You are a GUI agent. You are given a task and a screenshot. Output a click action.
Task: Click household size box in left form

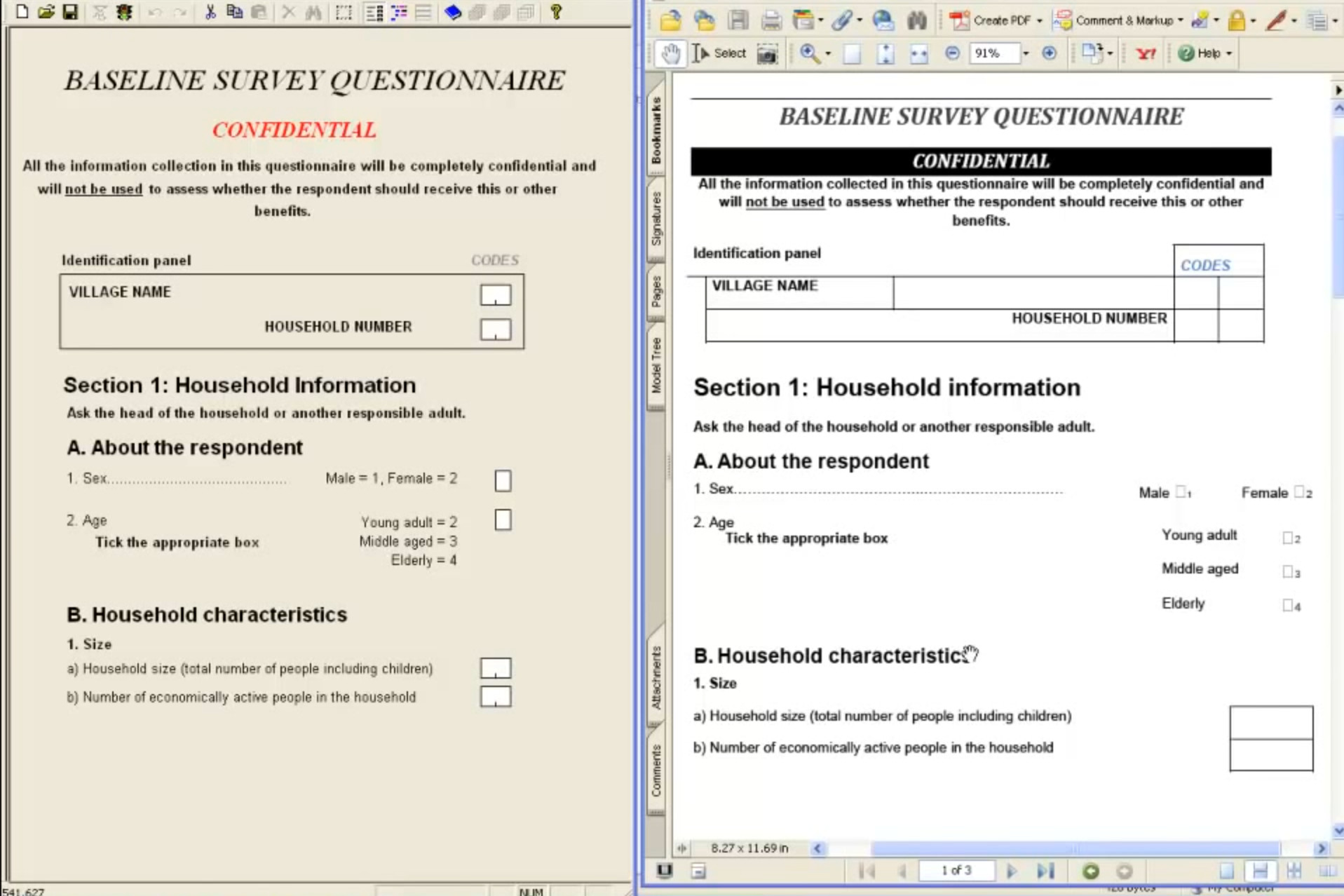[496, 668]
